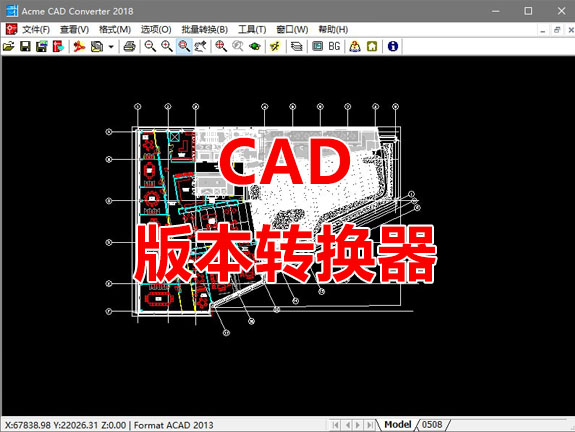The width and height of the screenshot is (575, 432).
Task: Click the Open file folder icon
Action: [x=9, y=46]
